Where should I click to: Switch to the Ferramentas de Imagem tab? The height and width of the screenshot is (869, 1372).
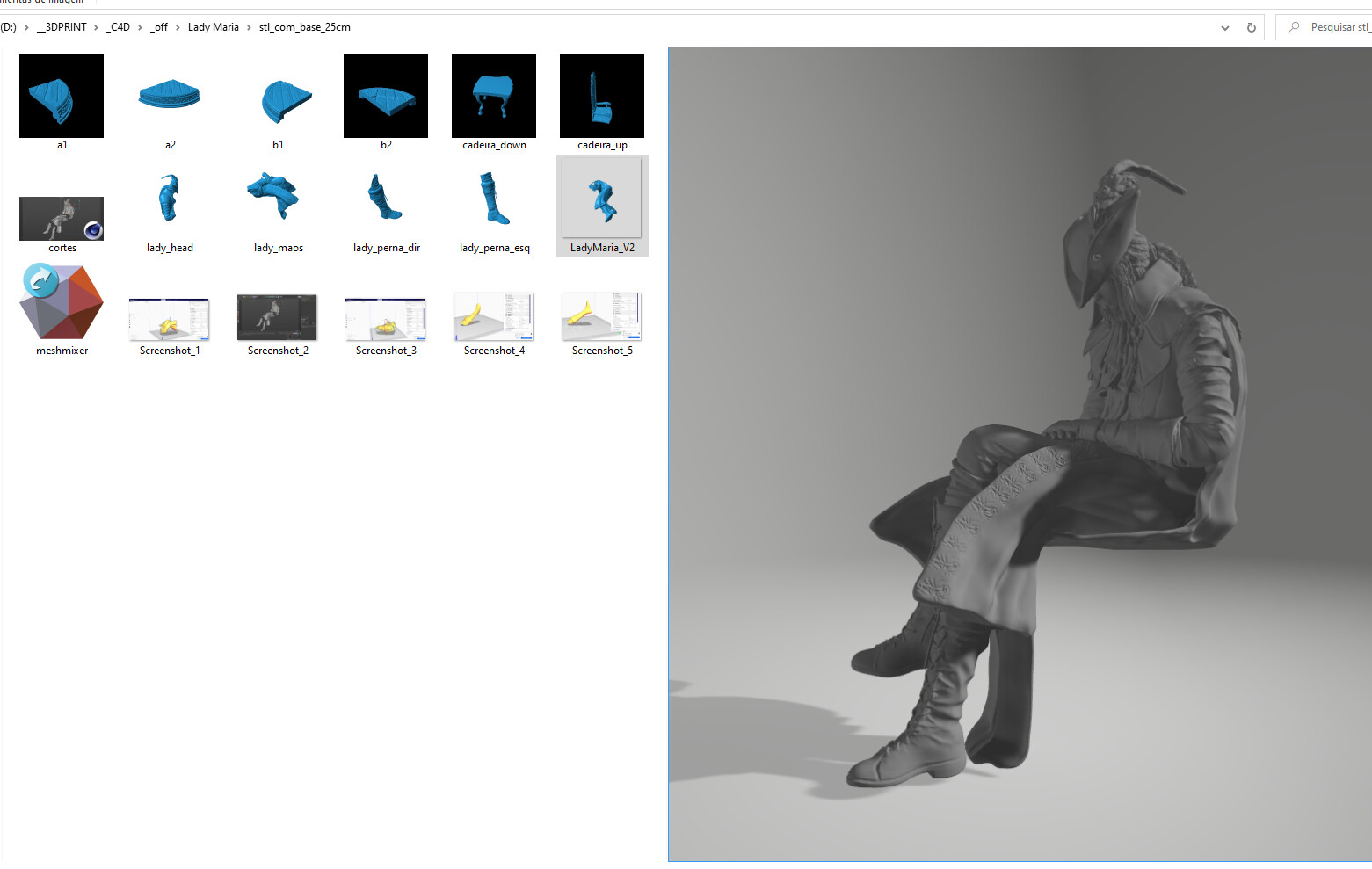[41, 3]
